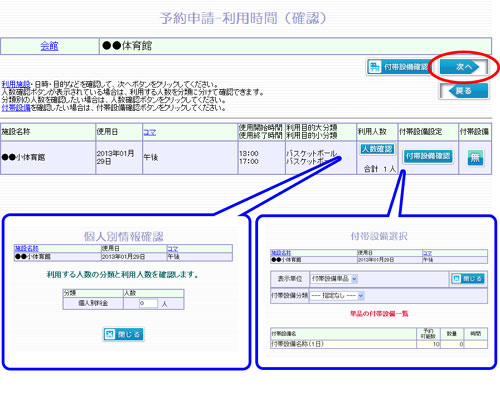Open 付帯設備確認 button beside 次へ
This screenshot has height=395, width=500.
tap(398, 67)
